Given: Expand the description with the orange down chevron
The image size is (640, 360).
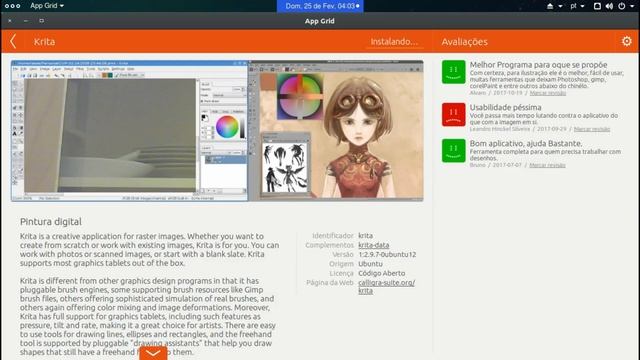Looking at the screenshot, I should (x=153, y=353).
